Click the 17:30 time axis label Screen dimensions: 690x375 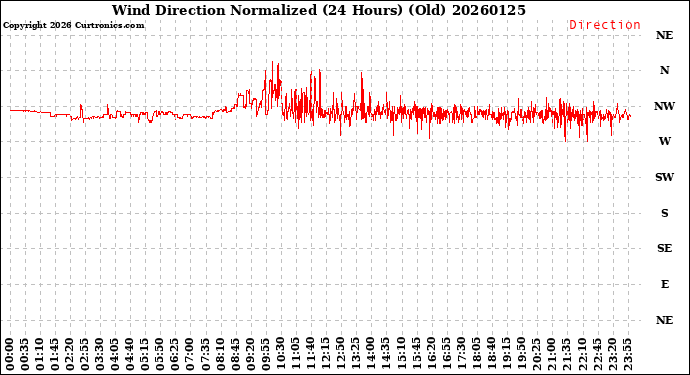pyautogui.click(x=461, y=355)
